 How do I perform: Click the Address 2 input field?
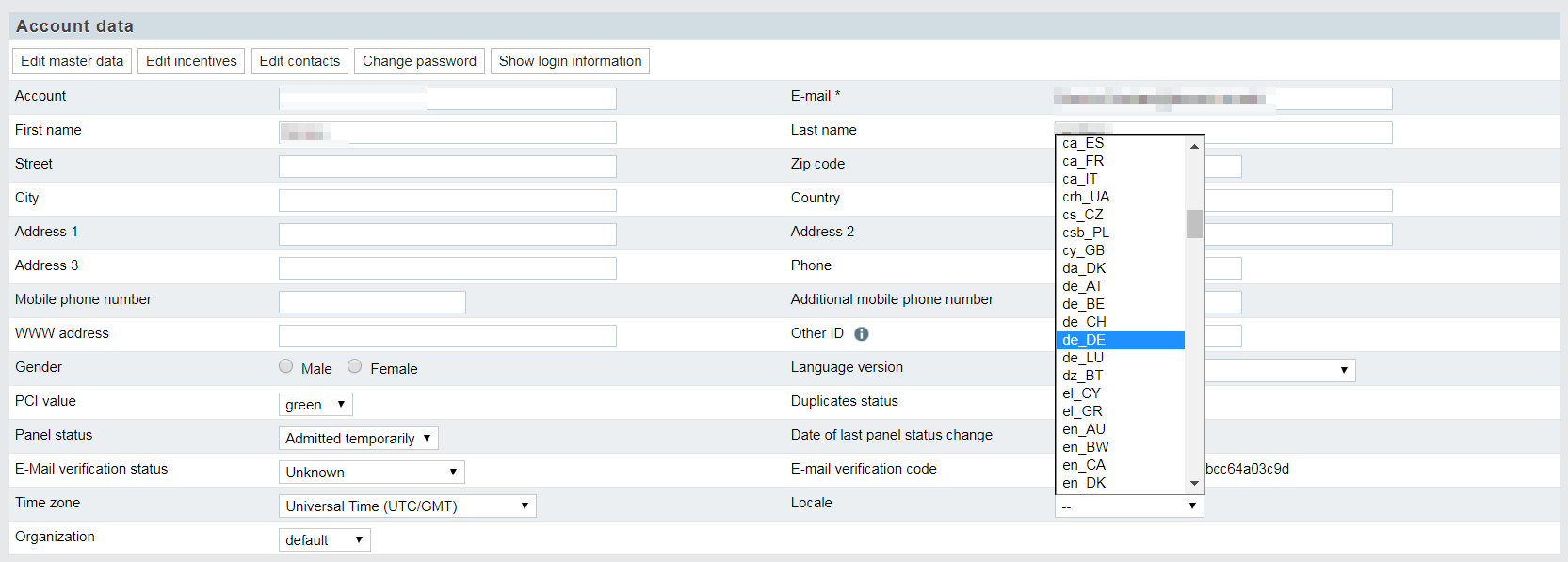coord(1299,234)
